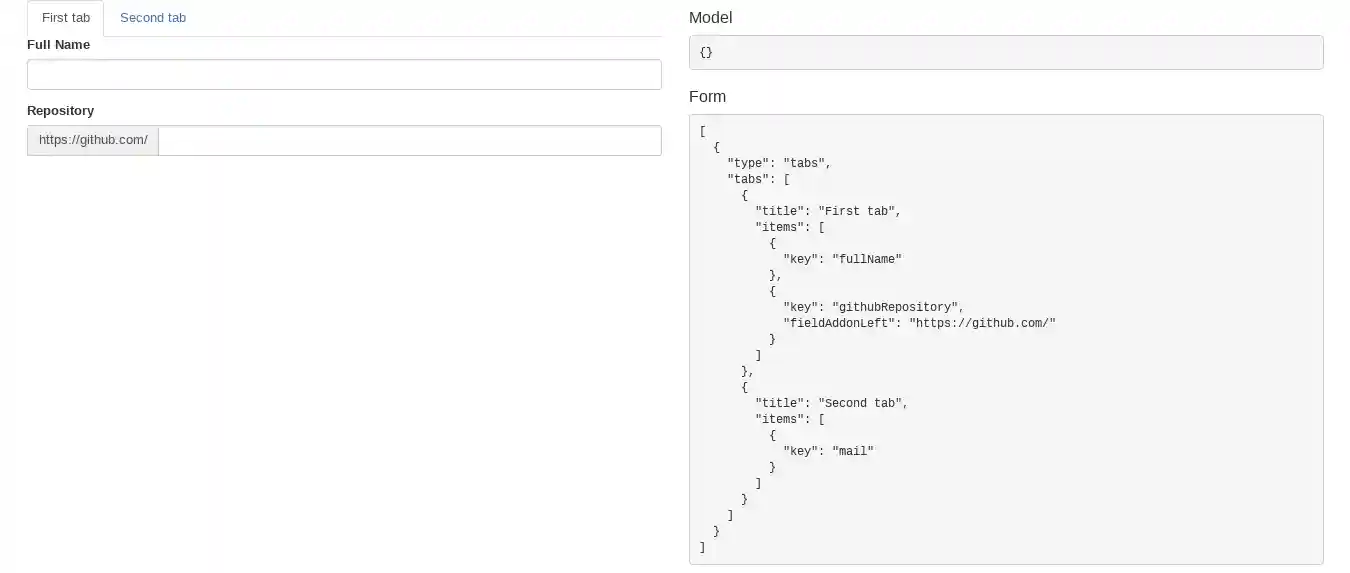
Task: Click the https://github.com/ field addon prefix
Action: point(93,141)
